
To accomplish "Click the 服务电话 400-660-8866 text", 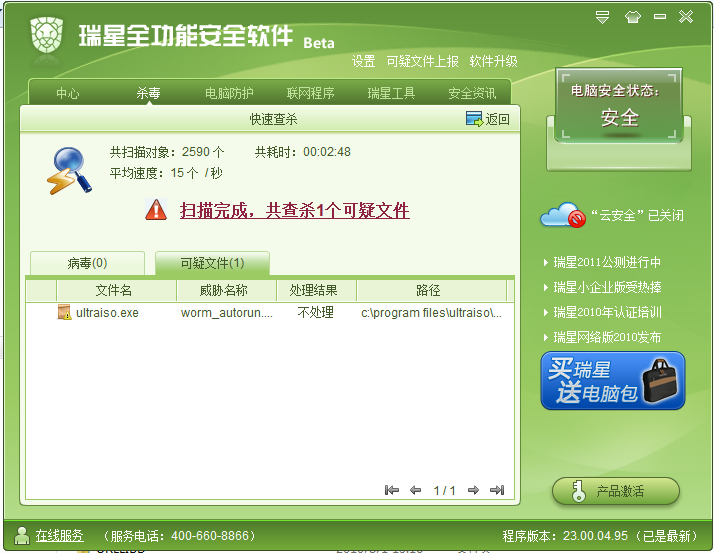I will [x=178, y=536].
